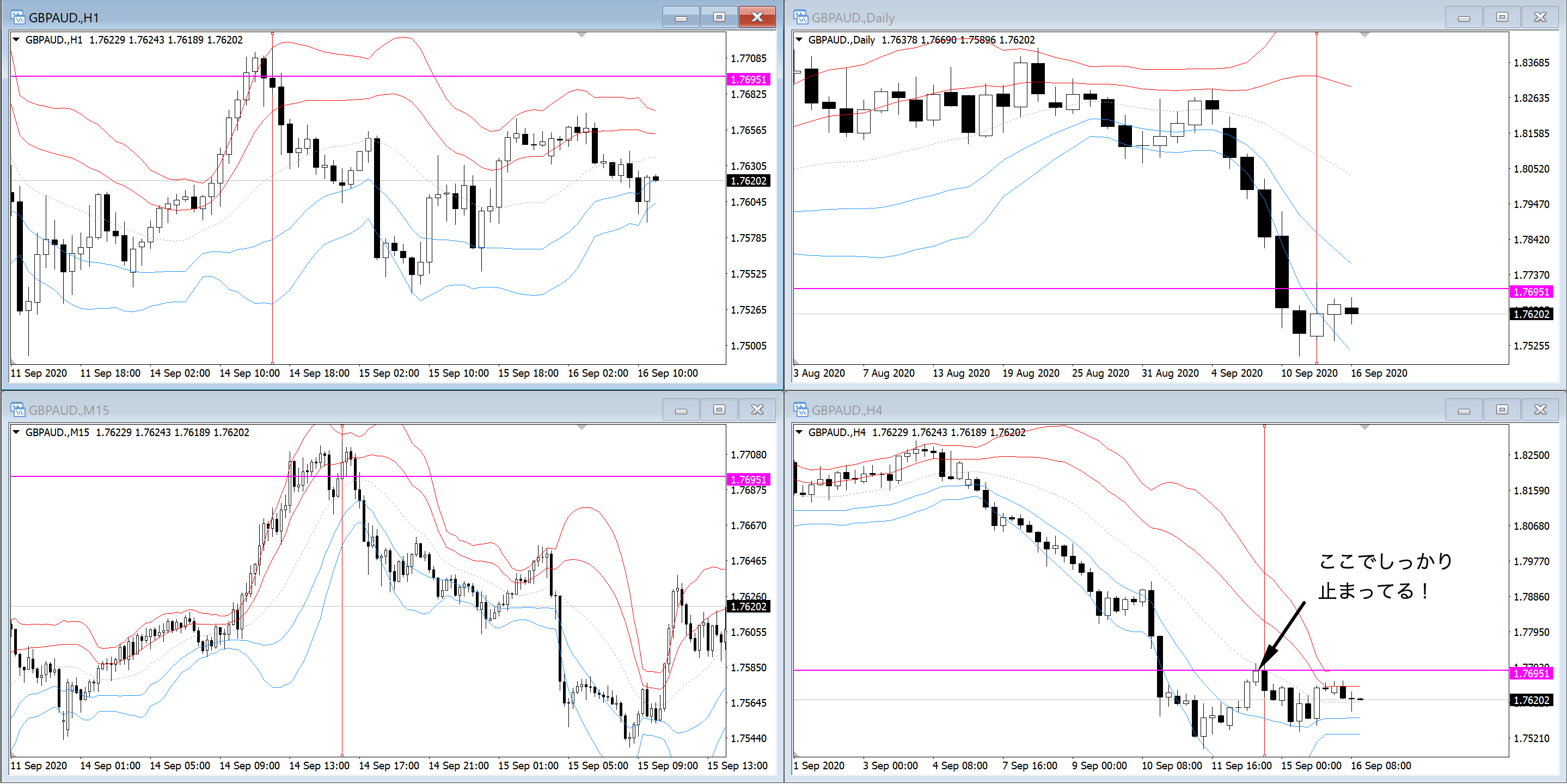The height and width of the screenshot is (784, 1567).
Task: Minimize the GBPAUD M15 chart window
Action: coord(681,409)
